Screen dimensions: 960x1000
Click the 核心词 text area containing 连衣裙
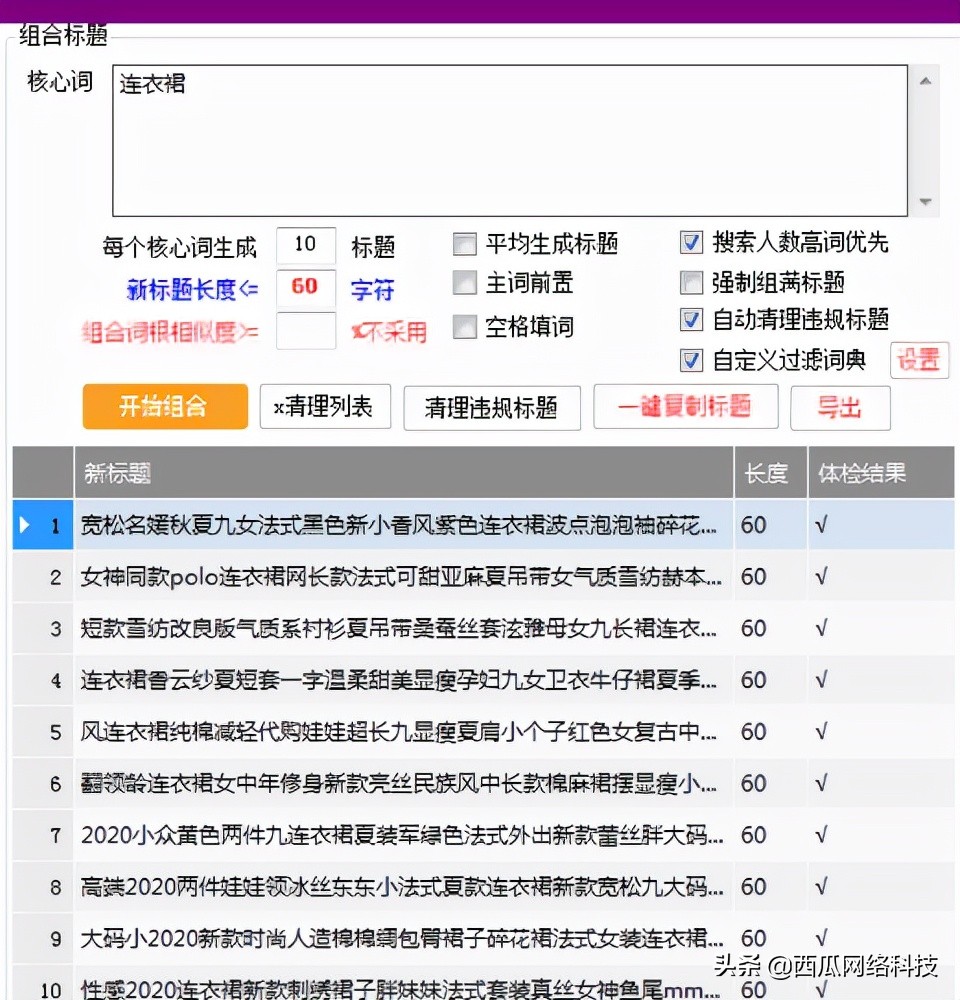[x=510, y=140]
